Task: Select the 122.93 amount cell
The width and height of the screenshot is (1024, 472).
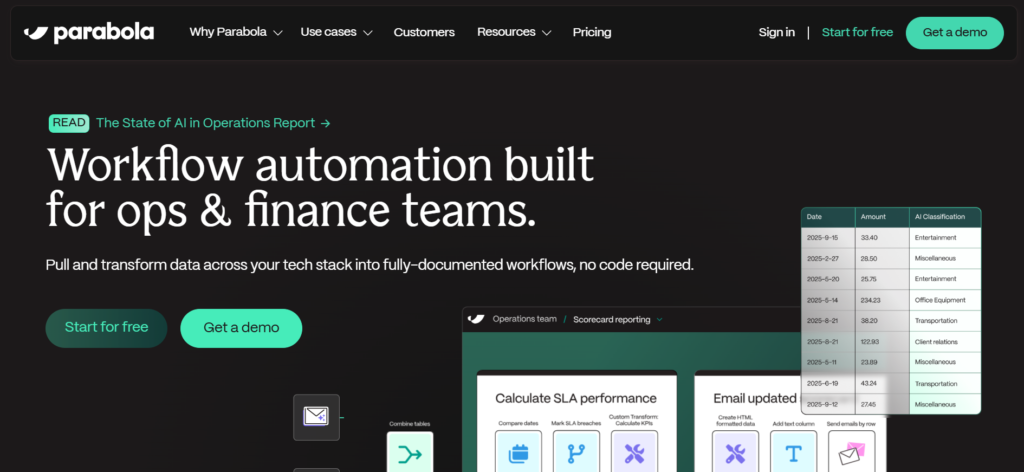Action: pos(882,341)
